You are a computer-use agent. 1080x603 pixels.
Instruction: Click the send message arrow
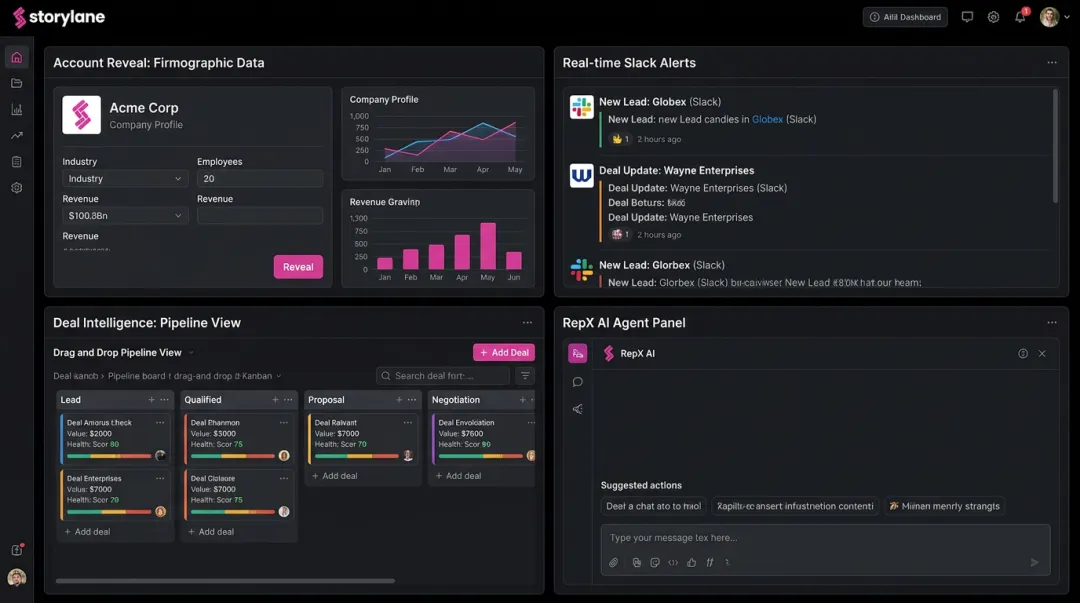[x=1034, y=562]
